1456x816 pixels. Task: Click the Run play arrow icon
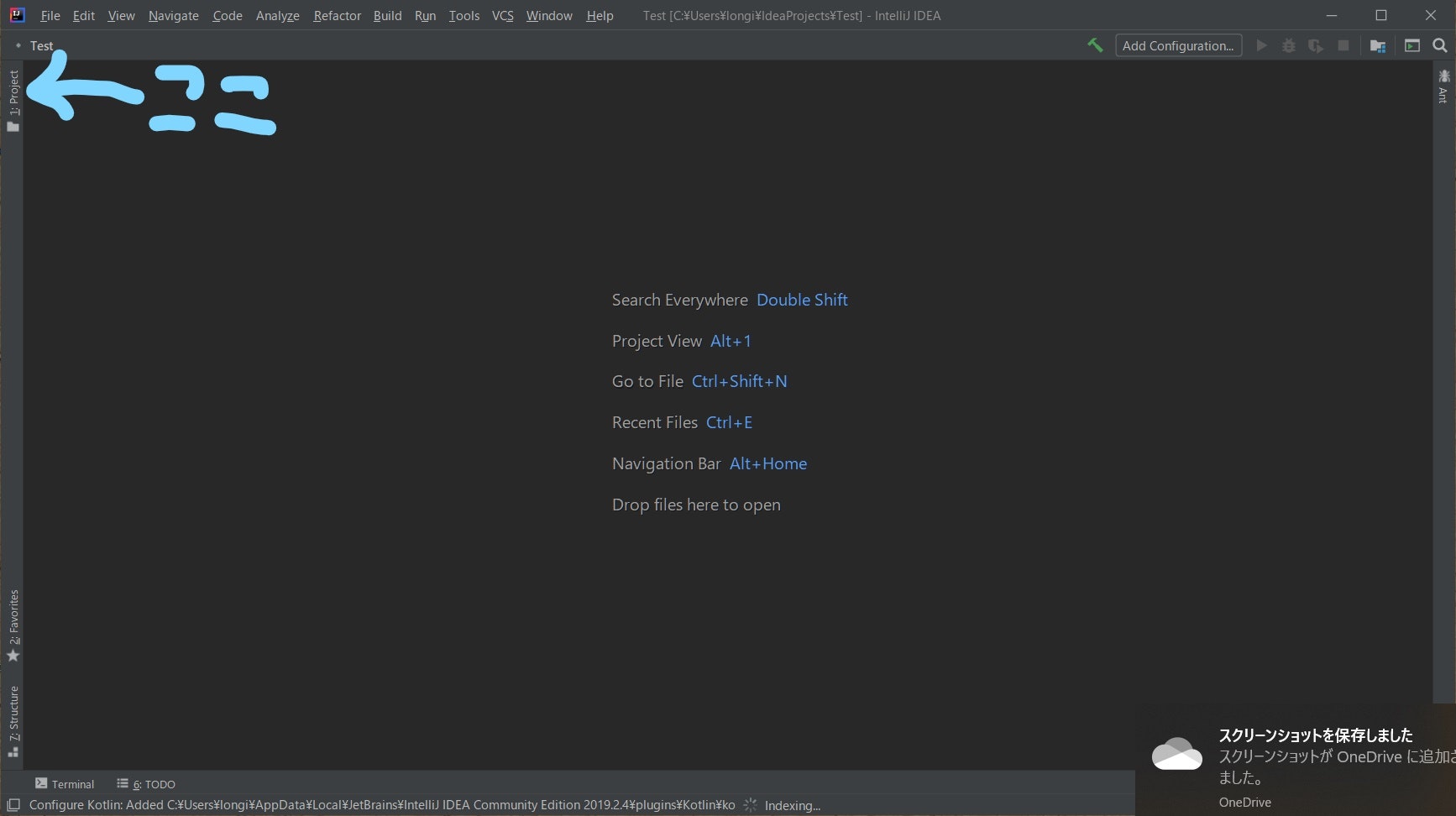[1261, 45]
